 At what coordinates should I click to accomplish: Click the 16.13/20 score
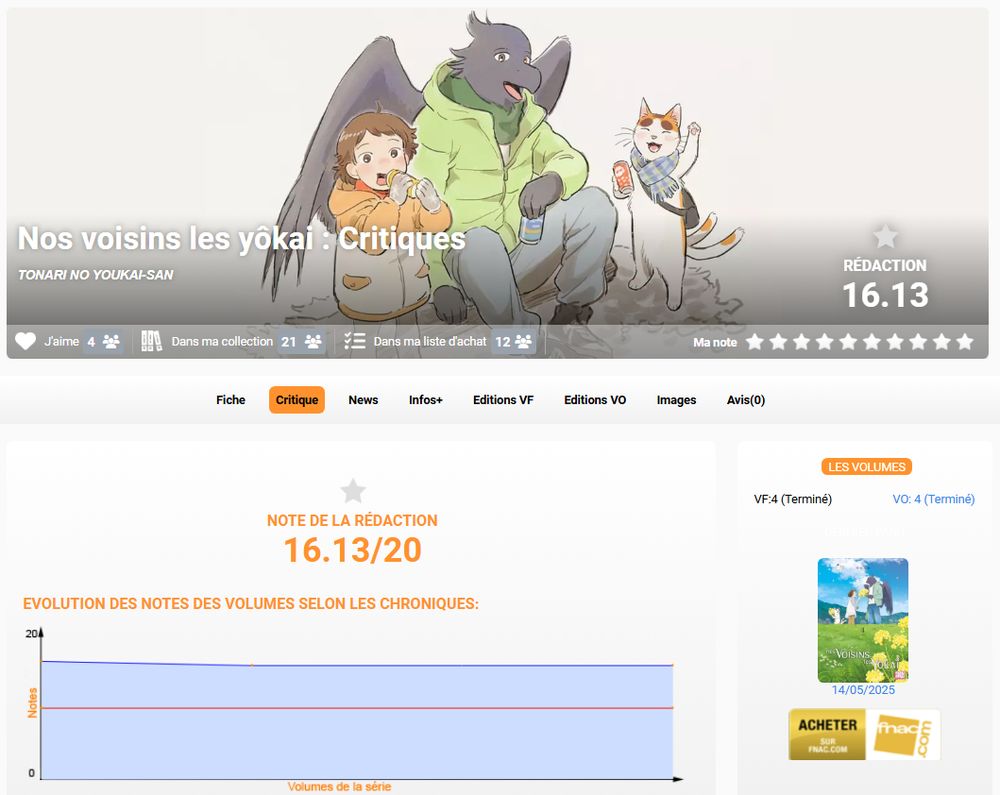tap(353, 550)
